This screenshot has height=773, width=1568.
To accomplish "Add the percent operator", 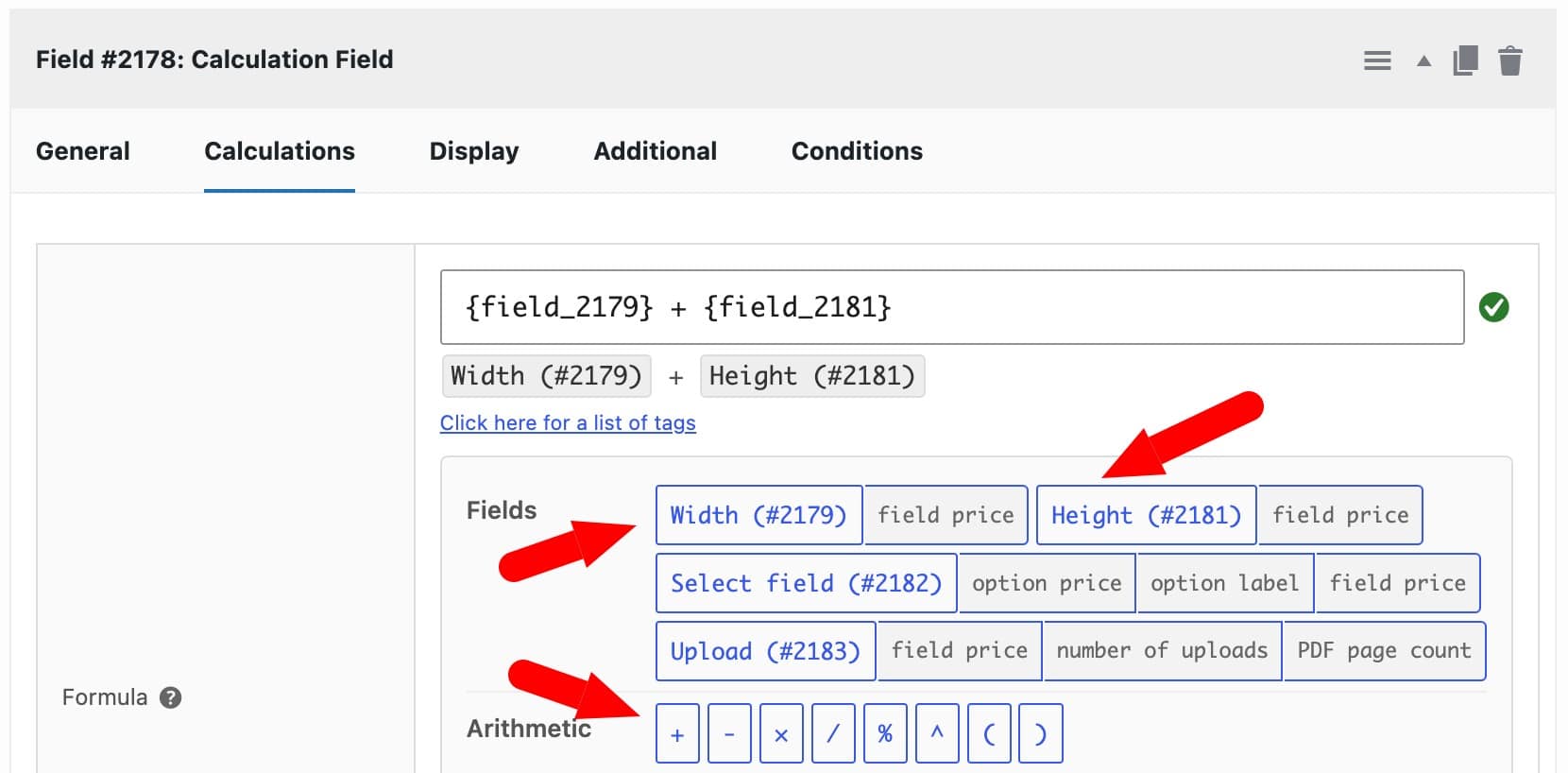I will click(885, 733).
